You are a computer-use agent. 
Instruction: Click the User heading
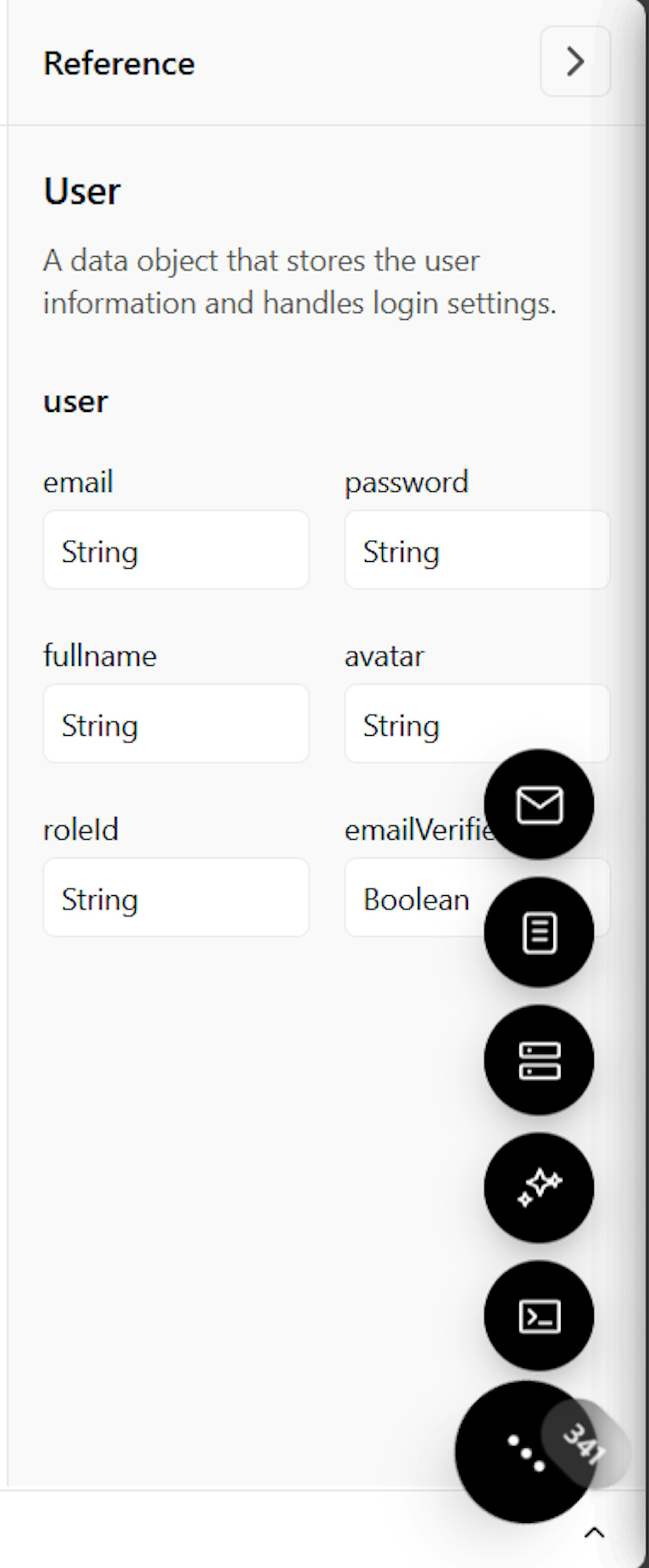coord(82,191)
